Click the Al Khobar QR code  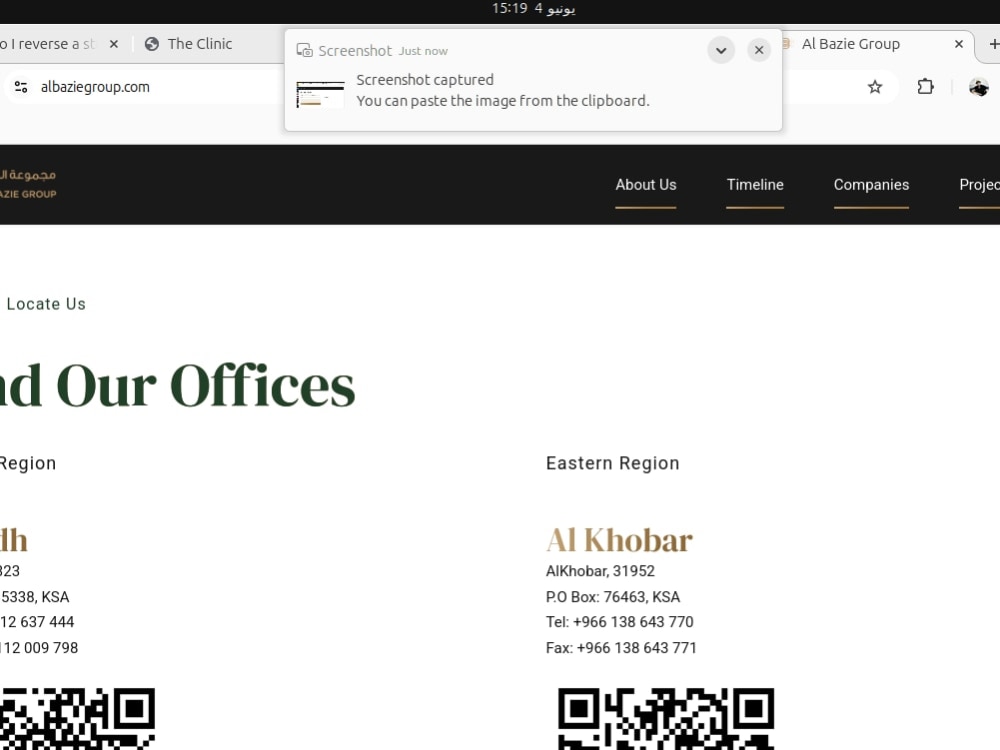pos(666,718)
